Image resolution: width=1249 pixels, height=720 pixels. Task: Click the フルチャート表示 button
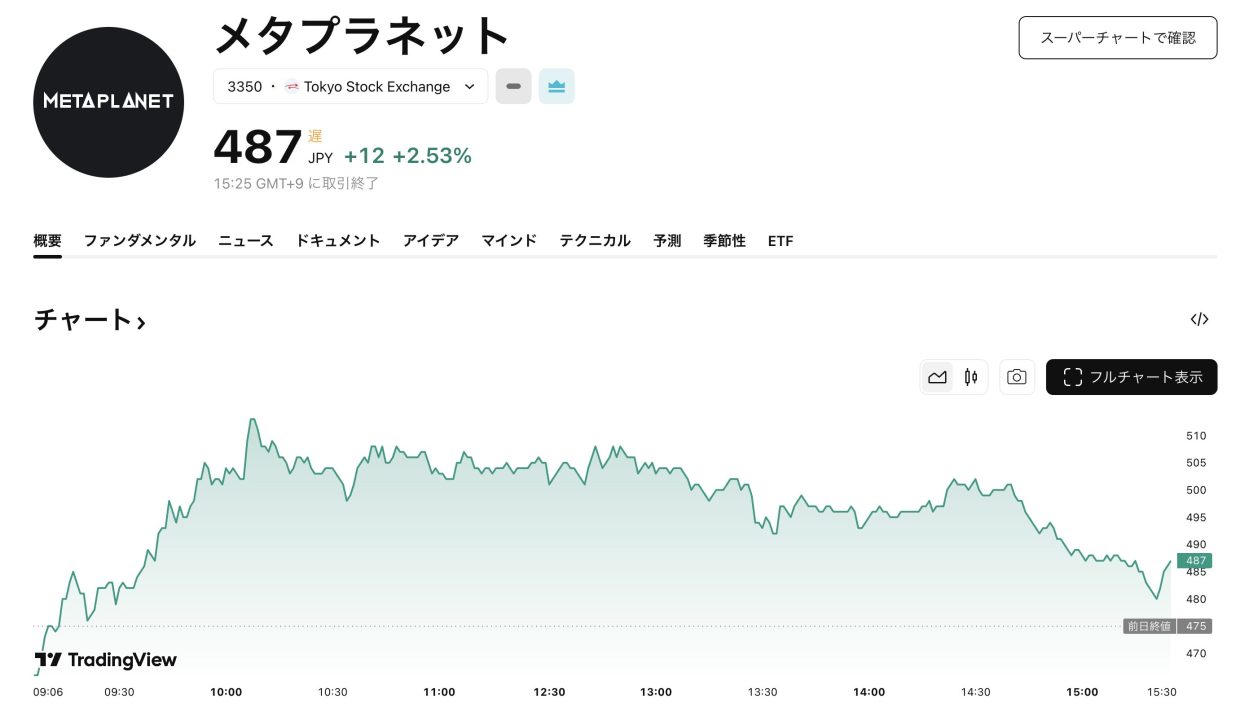[x=1131, y=377]
